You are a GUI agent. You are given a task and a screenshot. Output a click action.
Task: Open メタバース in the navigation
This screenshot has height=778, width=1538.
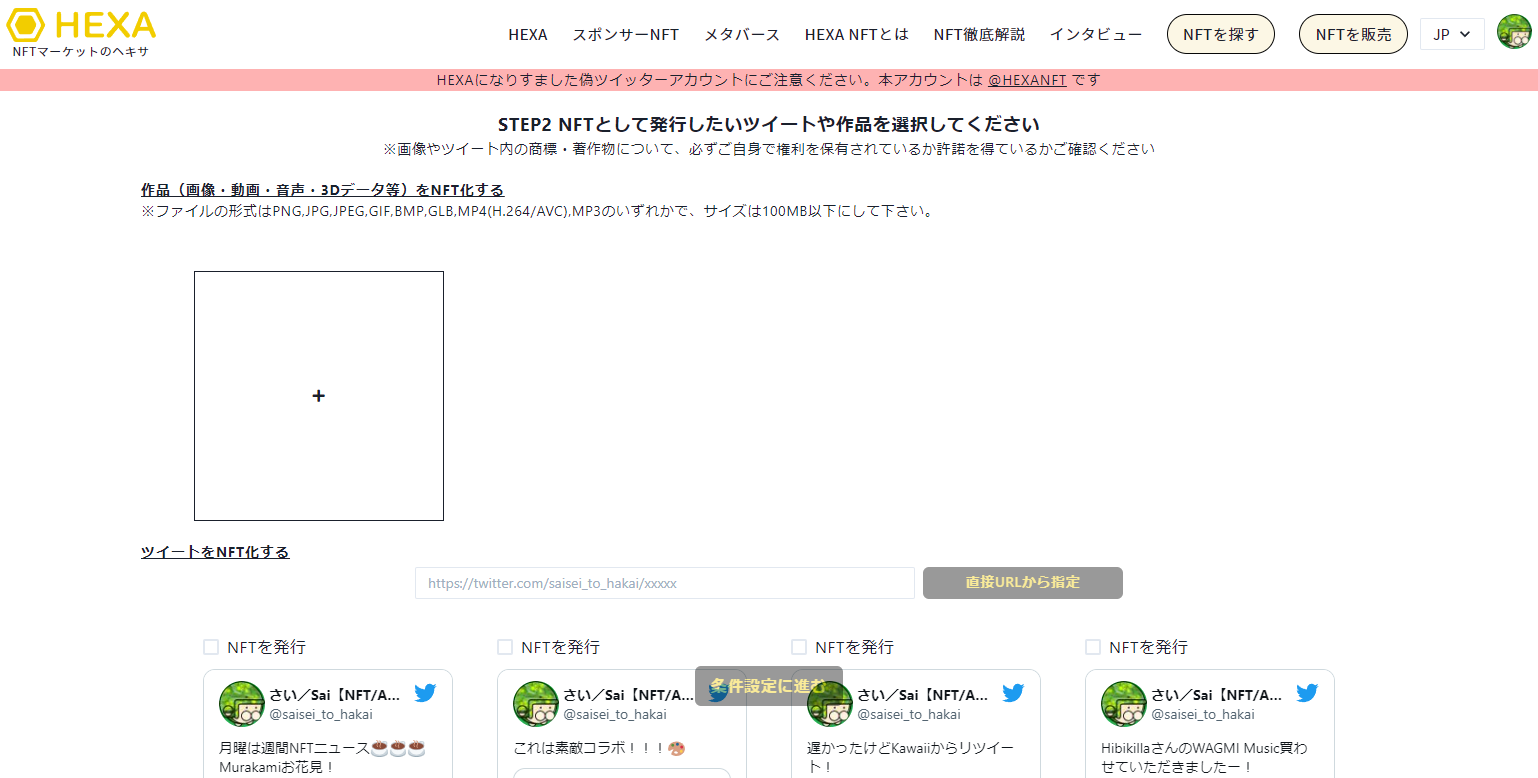point(742,34)
